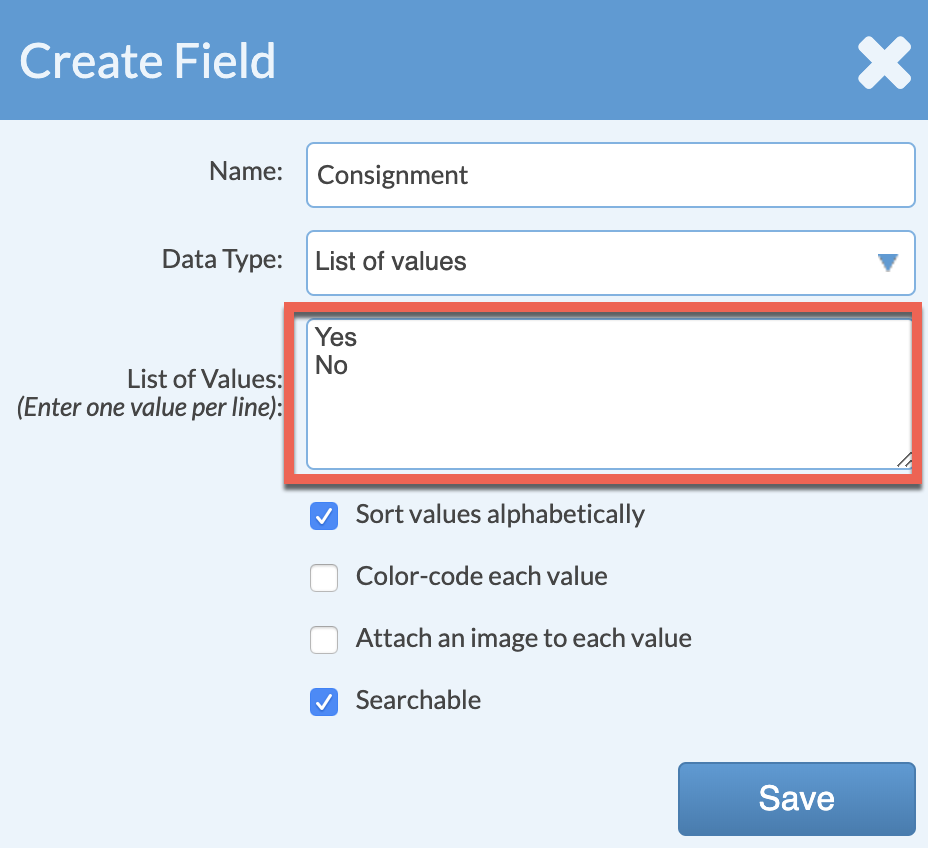The image size is (928, 848).
Task: Click the "Searchable" label text
Action: click(x=418, y=700)
